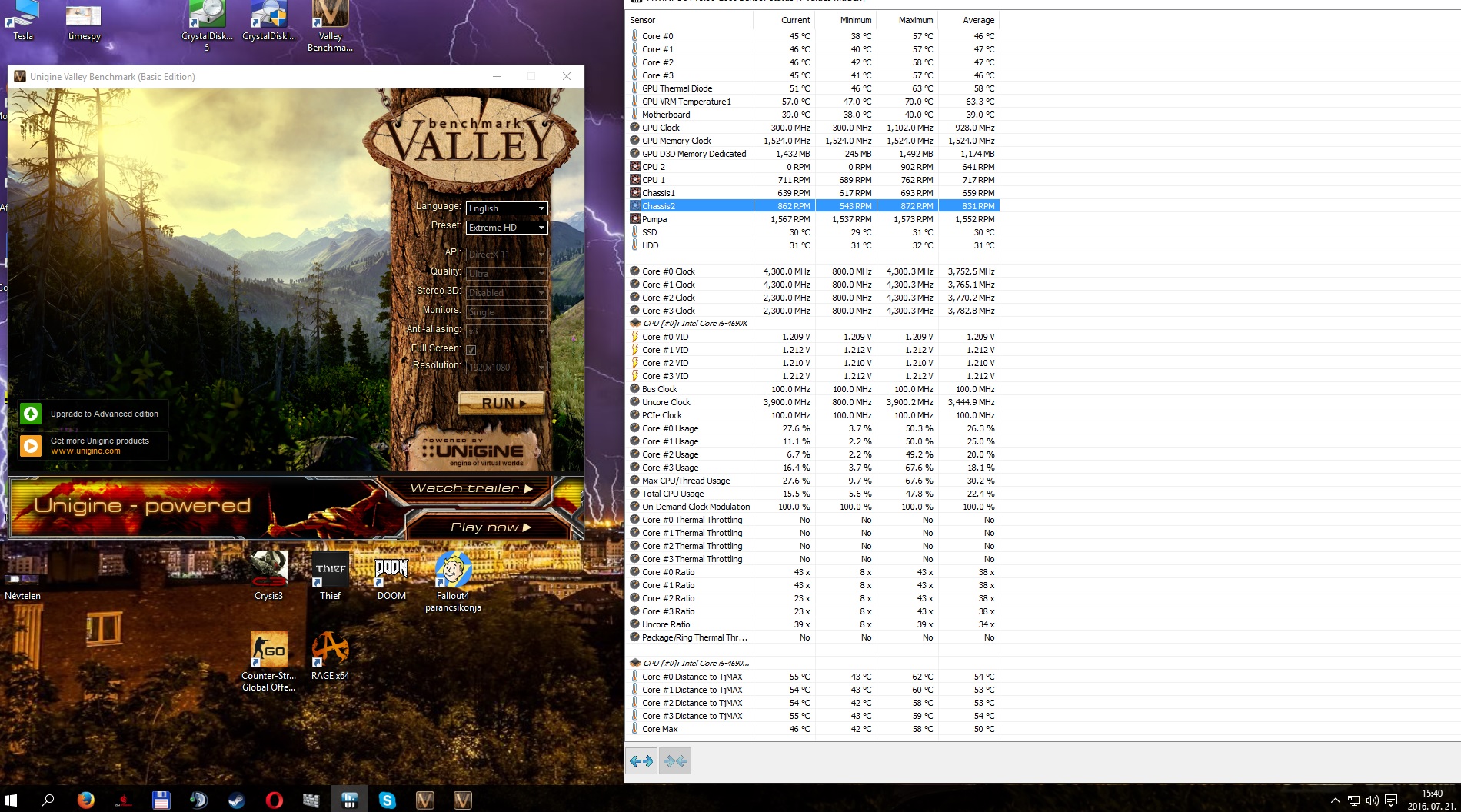Screen dimensions: 1461x812
Task: Select the Core #2 Thermal Throttling row
Action: pyautogui.click(x=813, y=546)
